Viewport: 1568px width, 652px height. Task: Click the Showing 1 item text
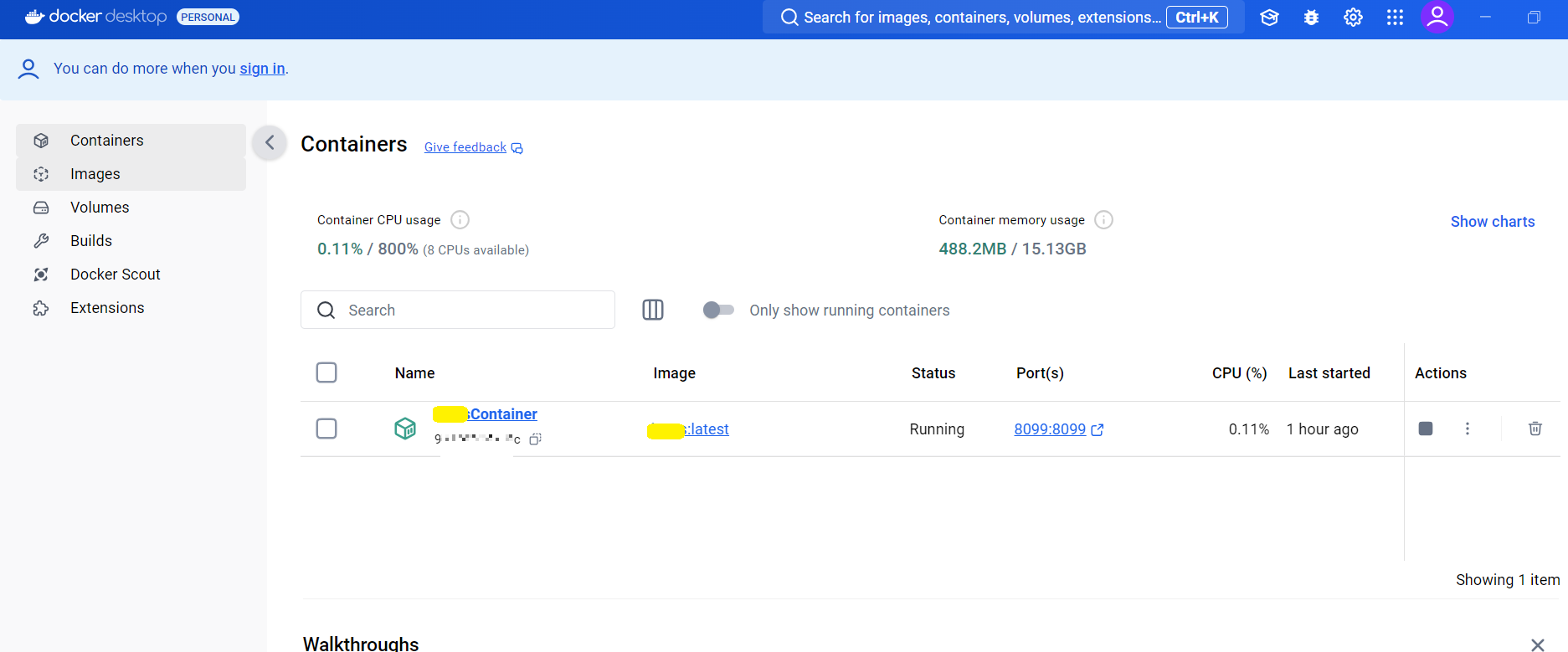[1508, 580]
